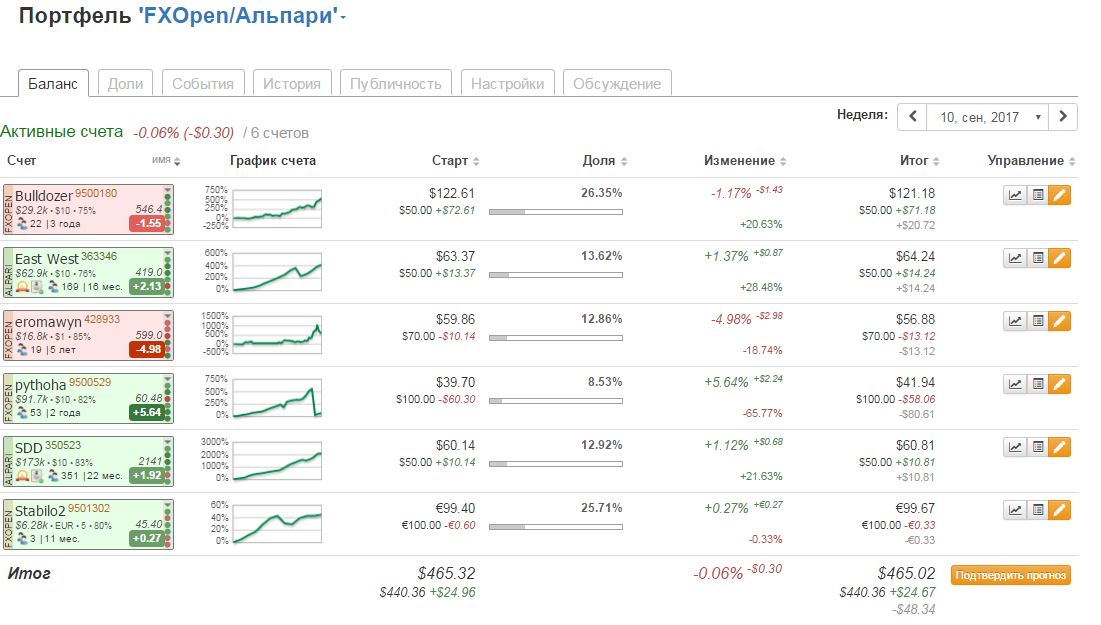Go to next week arrow

1063,117
